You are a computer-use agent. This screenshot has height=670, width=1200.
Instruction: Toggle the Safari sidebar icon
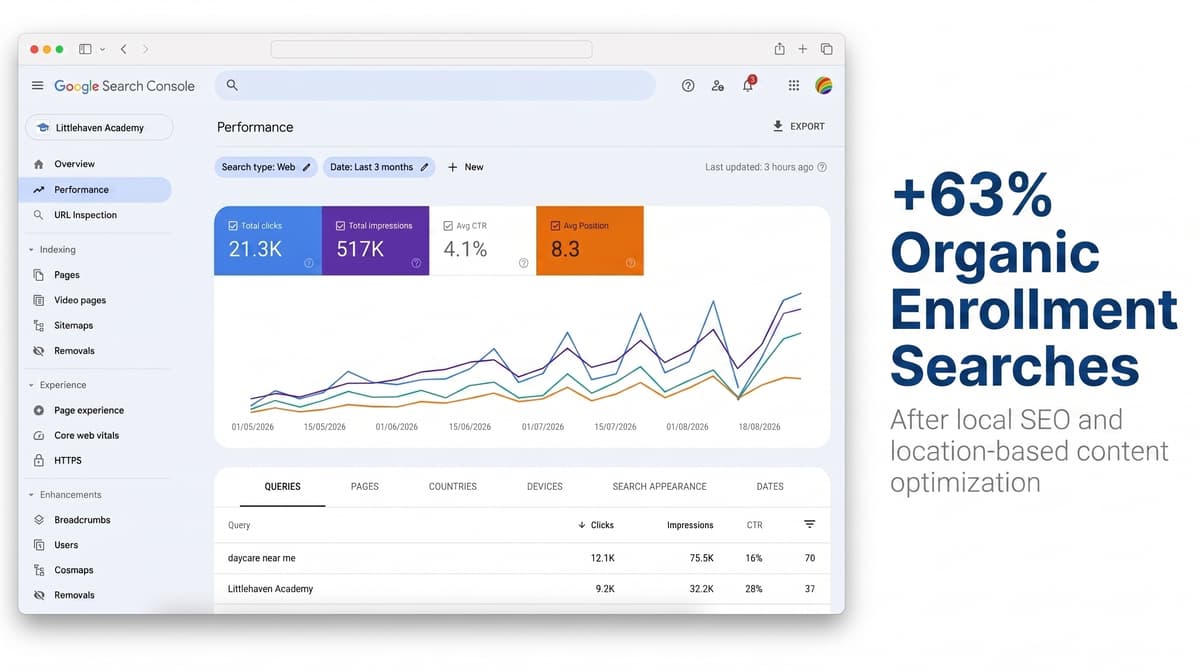click(85, 49)
